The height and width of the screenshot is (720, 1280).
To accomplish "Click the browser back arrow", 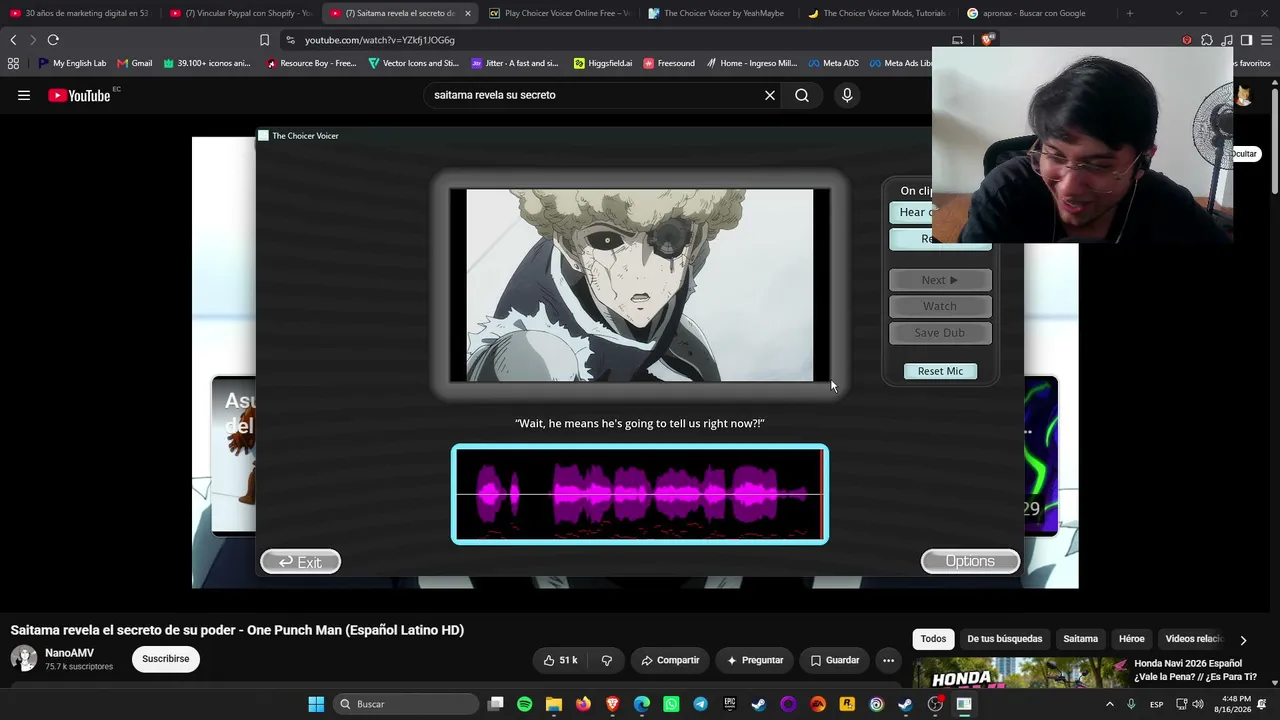I will click(x=13, y=40).
